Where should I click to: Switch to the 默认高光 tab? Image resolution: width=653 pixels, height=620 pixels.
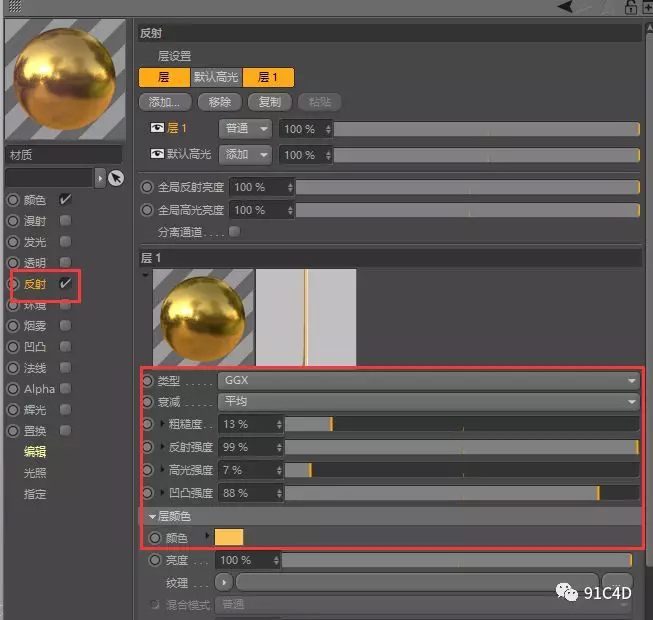tap(217, 77)
